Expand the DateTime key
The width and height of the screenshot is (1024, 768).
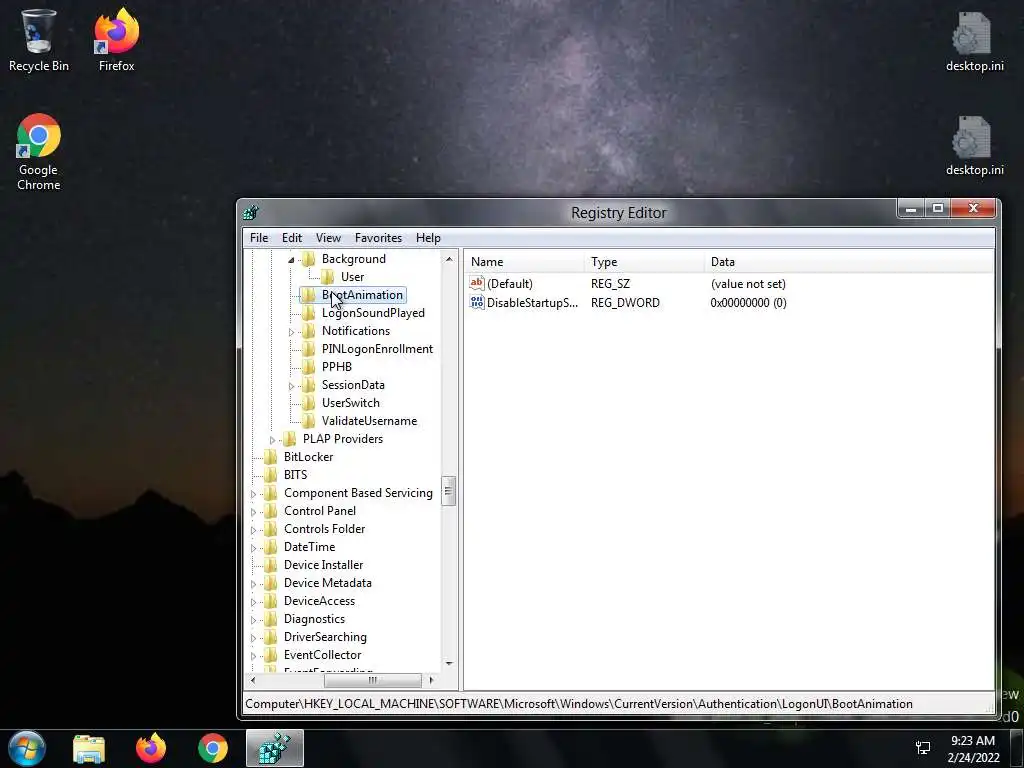pos(253,547)
